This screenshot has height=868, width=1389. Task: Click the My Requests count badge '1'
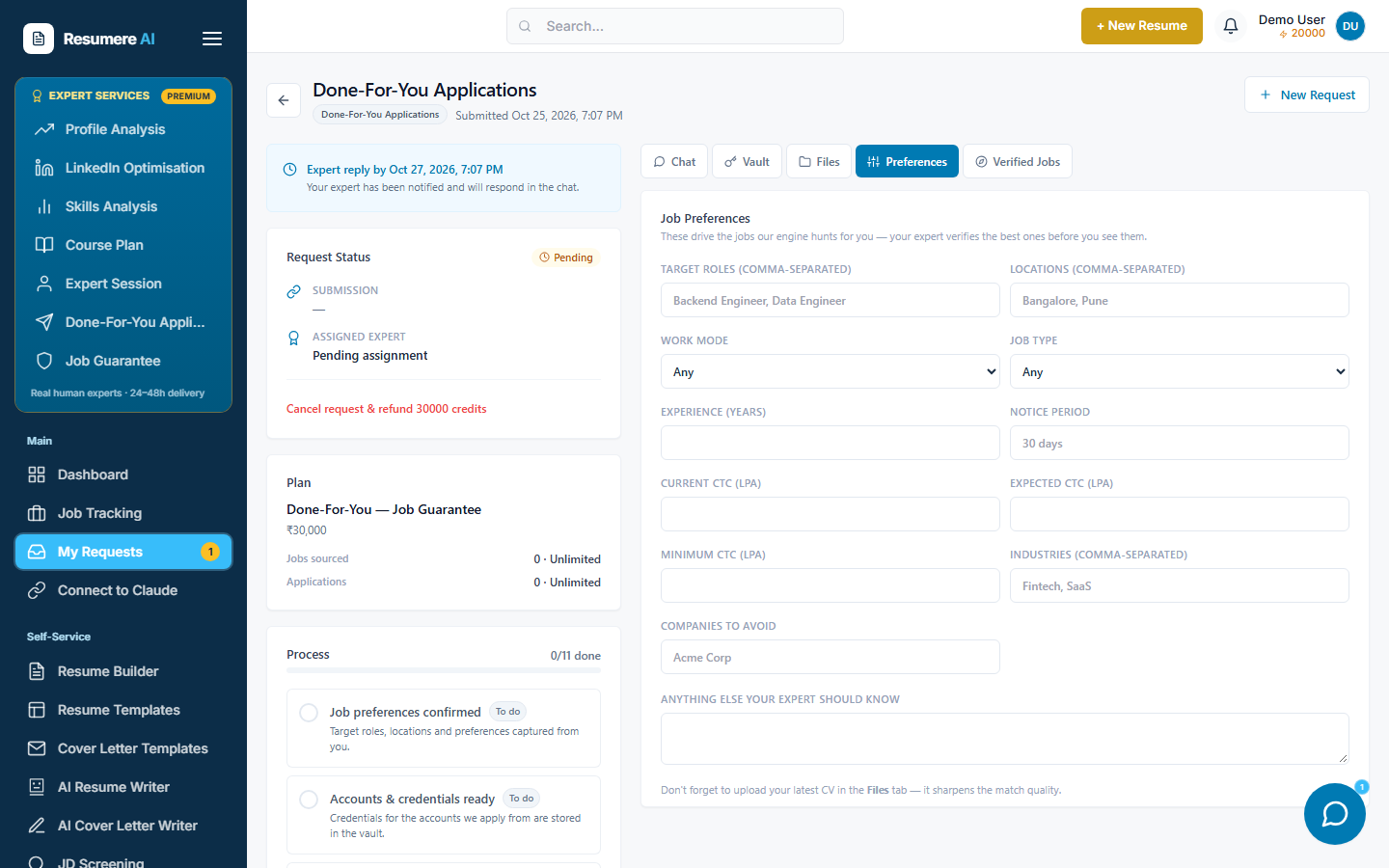[210, 552]
